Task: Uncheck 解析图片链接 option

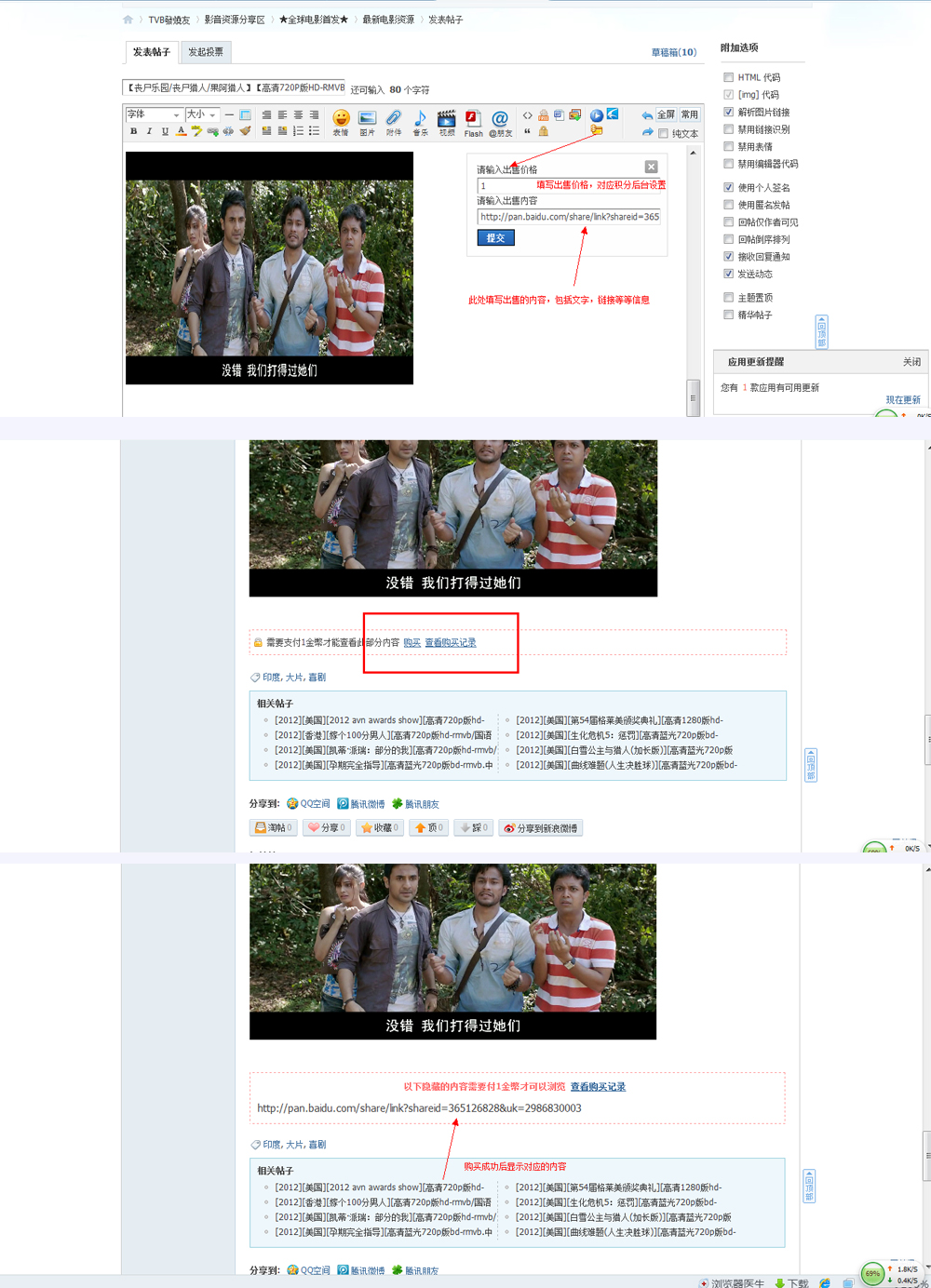Action: point(729,112)
